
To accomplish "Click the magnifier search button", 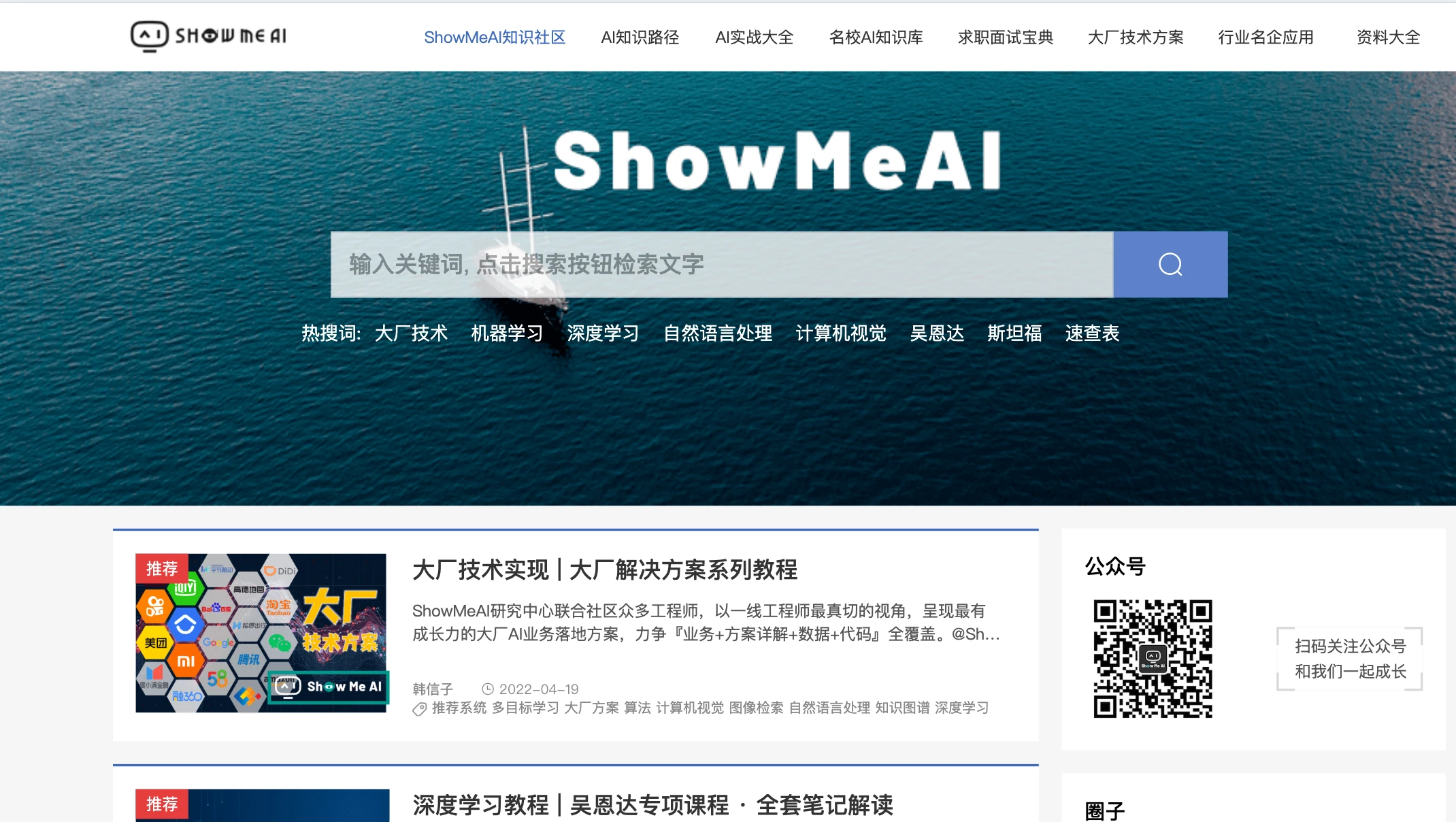I will pos(1170,264).
